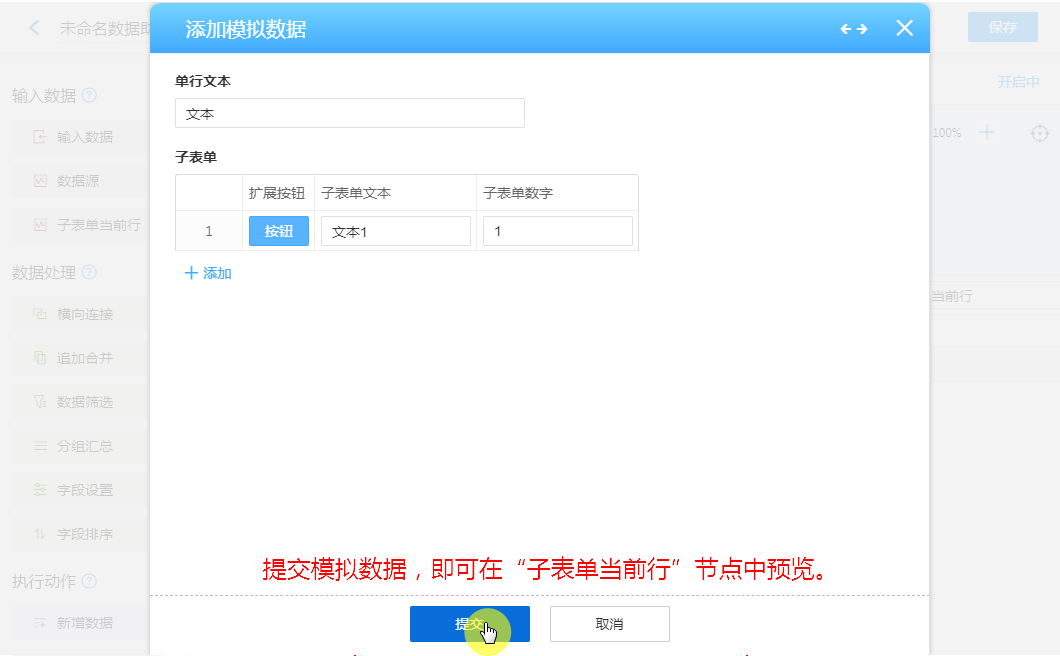Viewport: 1060px width, 656px height.
Task: Click the fullscreen expand arrows in dialog header
Action: point(853,29)
